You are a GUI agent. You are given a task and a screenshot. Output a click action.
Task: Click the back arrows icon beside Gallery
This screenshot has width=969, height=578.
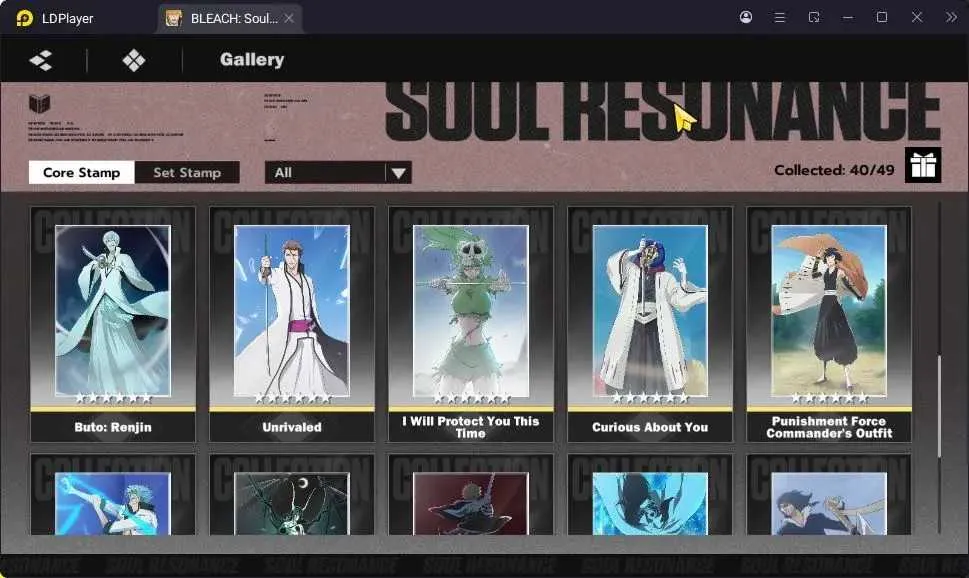pyautogui.click(x=41, y=60)
